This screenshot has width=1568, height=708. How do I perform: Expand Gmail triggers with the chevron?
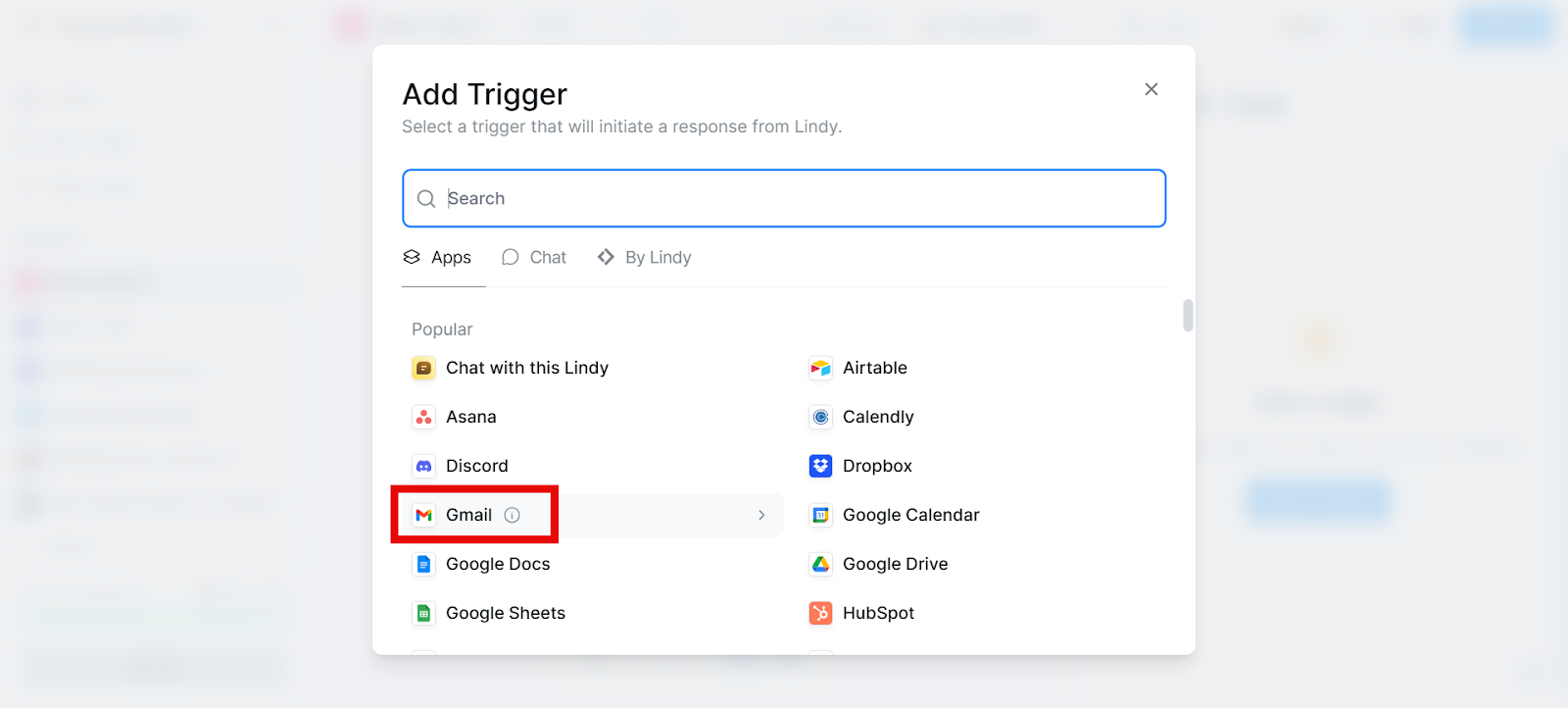click(761, 515)
